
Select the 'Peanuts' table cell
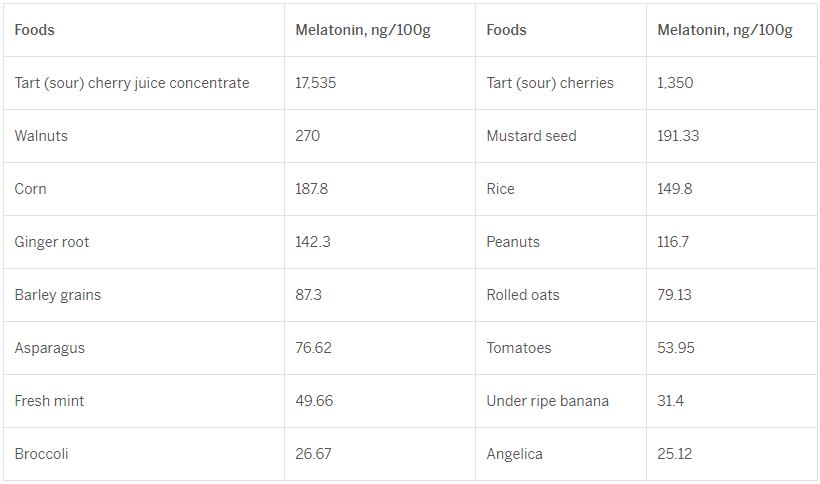tap(513, 242)
